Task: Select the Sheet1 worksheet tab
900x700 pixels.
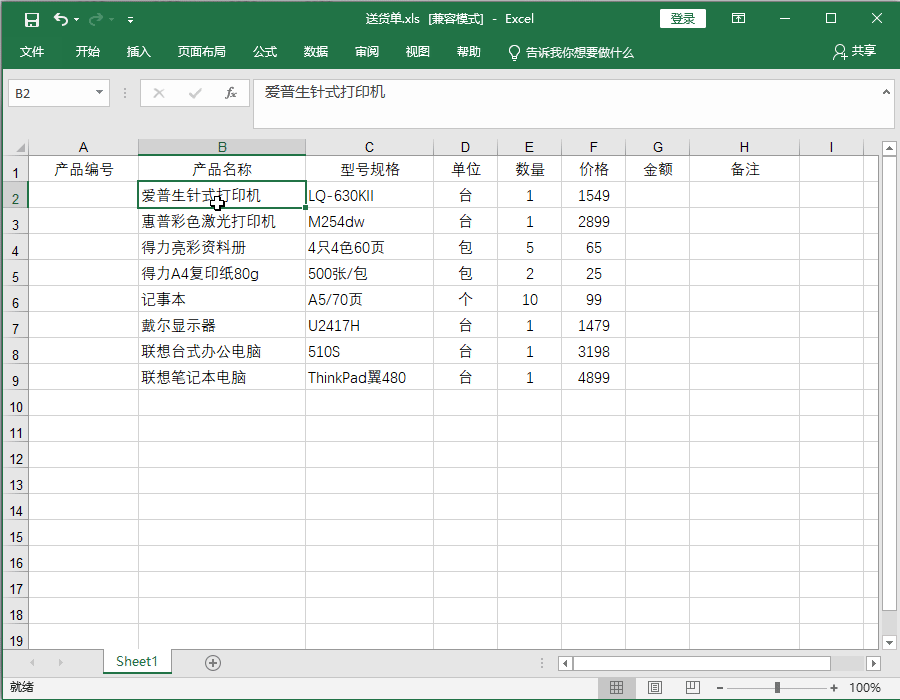Action: (137, 662)
